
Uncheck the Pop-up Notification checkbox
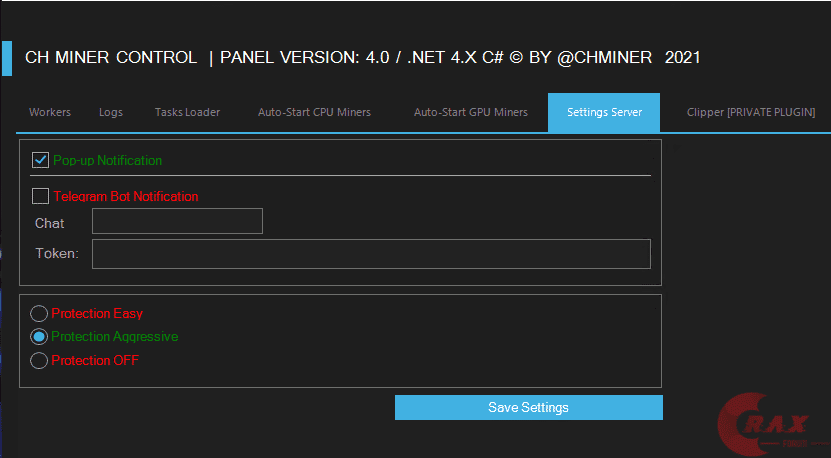point(41,160)
